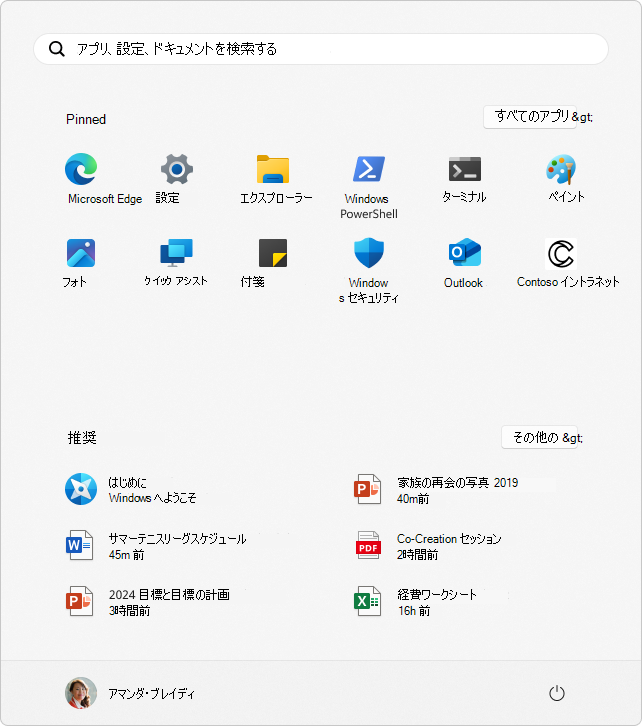This screenshot has height=726, width=642.
Task: Click the Microsoft Edge label
Action: coord(105,199)
